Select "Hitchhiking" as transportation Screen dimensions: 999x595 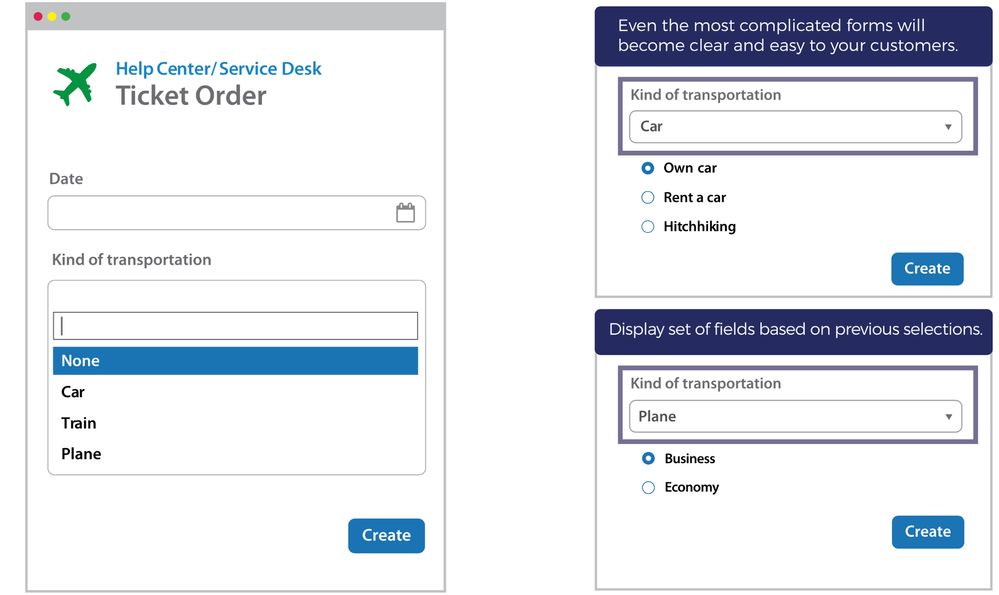pos(648,226)
